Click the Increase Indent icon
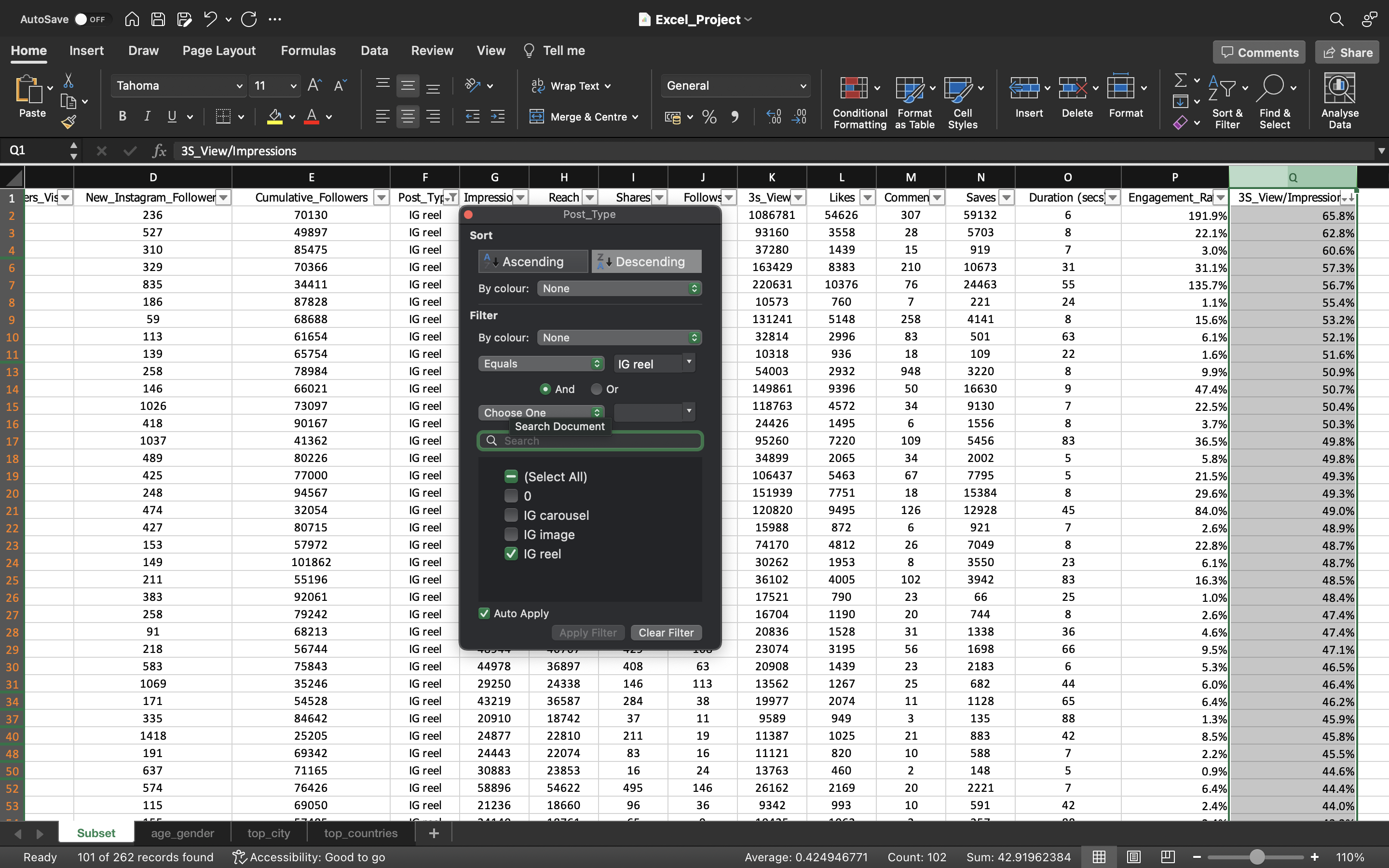This screenshot has height=868, width=1389. (498, 117)
